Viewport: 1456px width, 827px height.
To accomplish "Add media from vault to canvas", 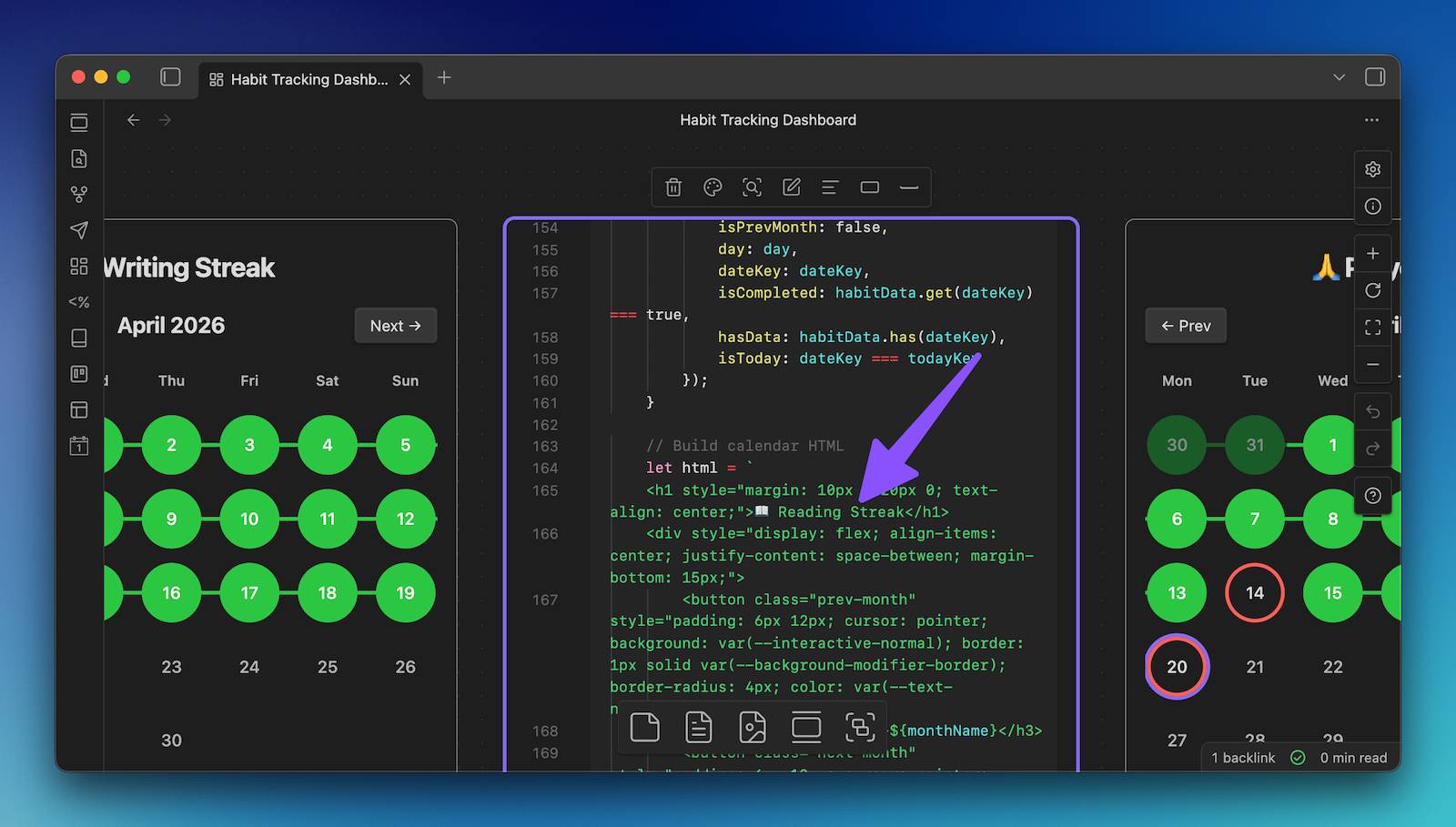I will click(753, 727).
